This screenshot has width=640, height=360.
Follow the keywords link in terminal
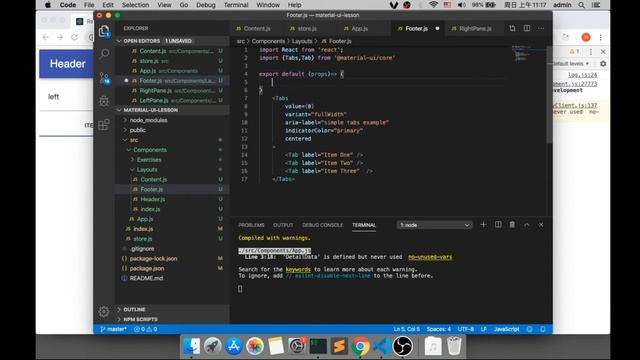298,269
